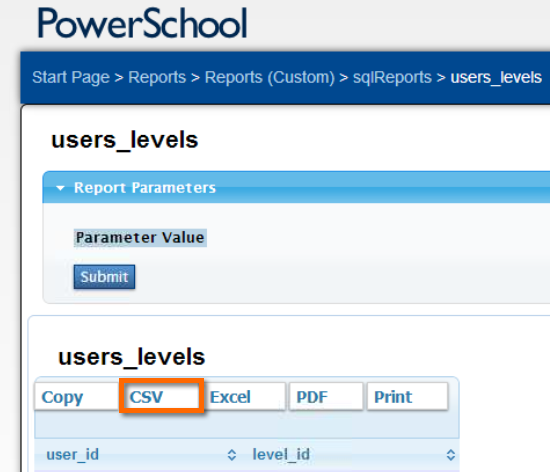Export the table as PDF
550x472 pixels.
326,397
